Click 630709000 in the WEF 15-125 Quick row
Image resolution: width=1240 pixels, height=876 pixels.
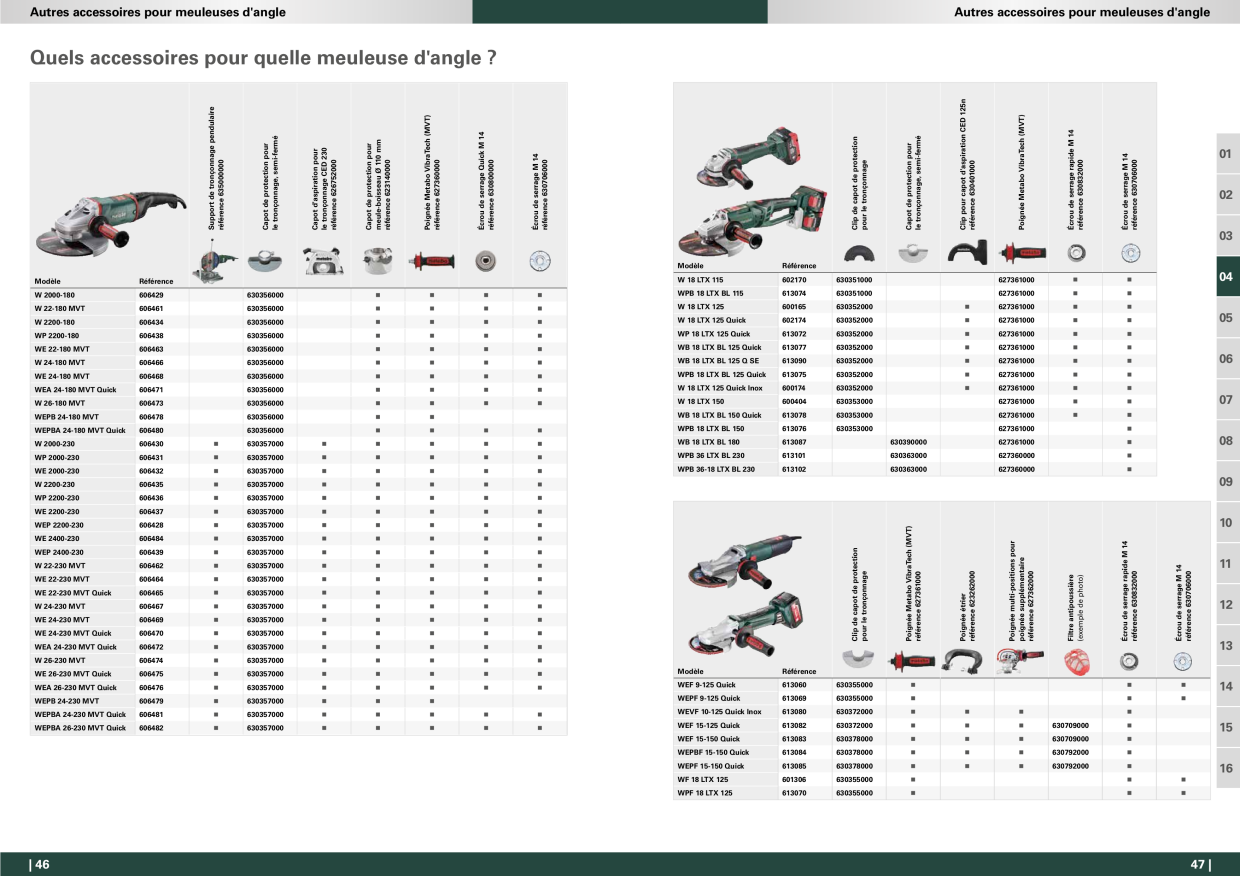pos(1071,725)
